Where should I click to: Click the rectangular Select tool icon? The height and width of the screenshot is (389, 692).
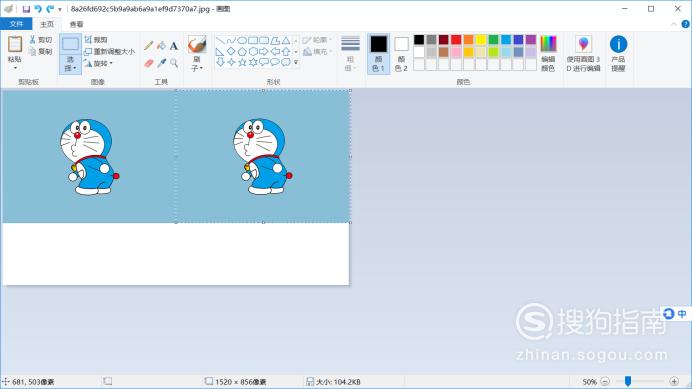pos(70,44)
